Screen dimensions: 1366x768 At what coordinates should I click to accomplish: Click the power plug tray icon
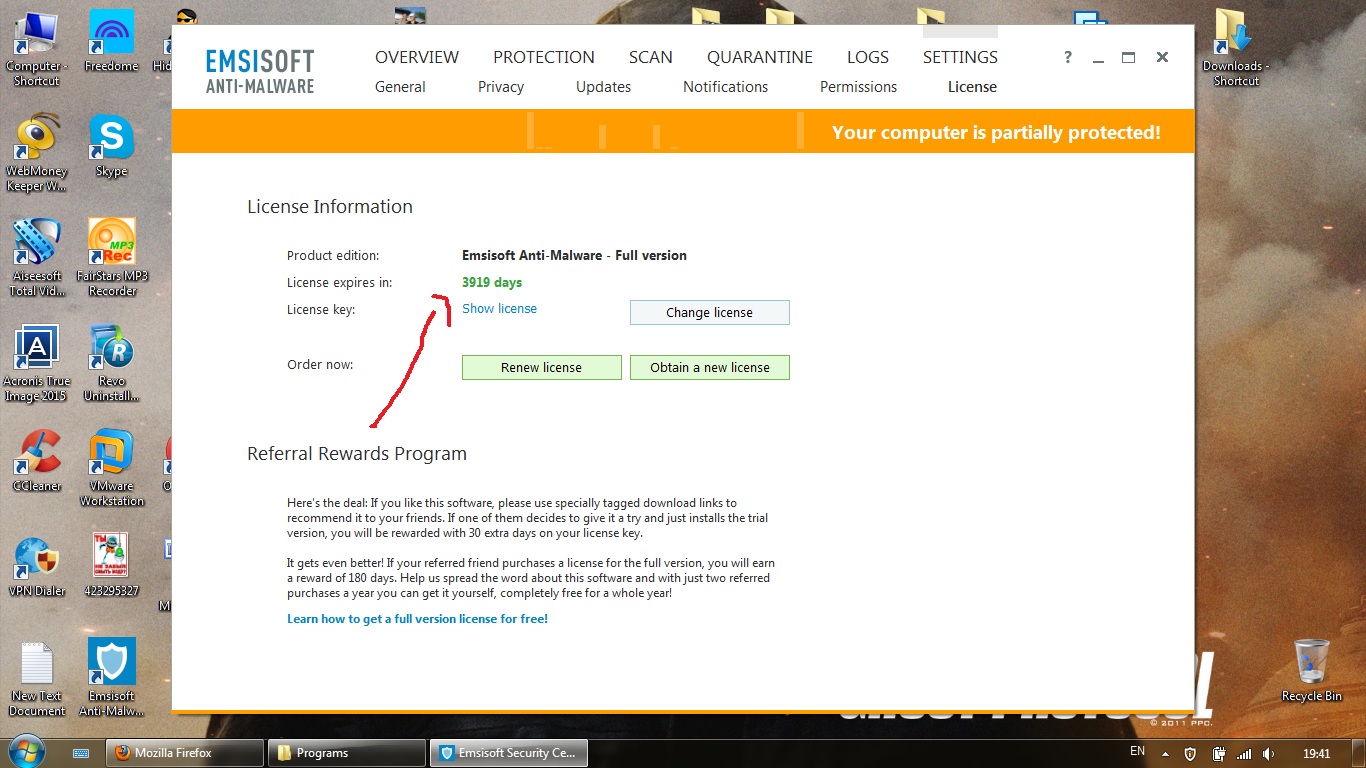tap(1219, 753)
